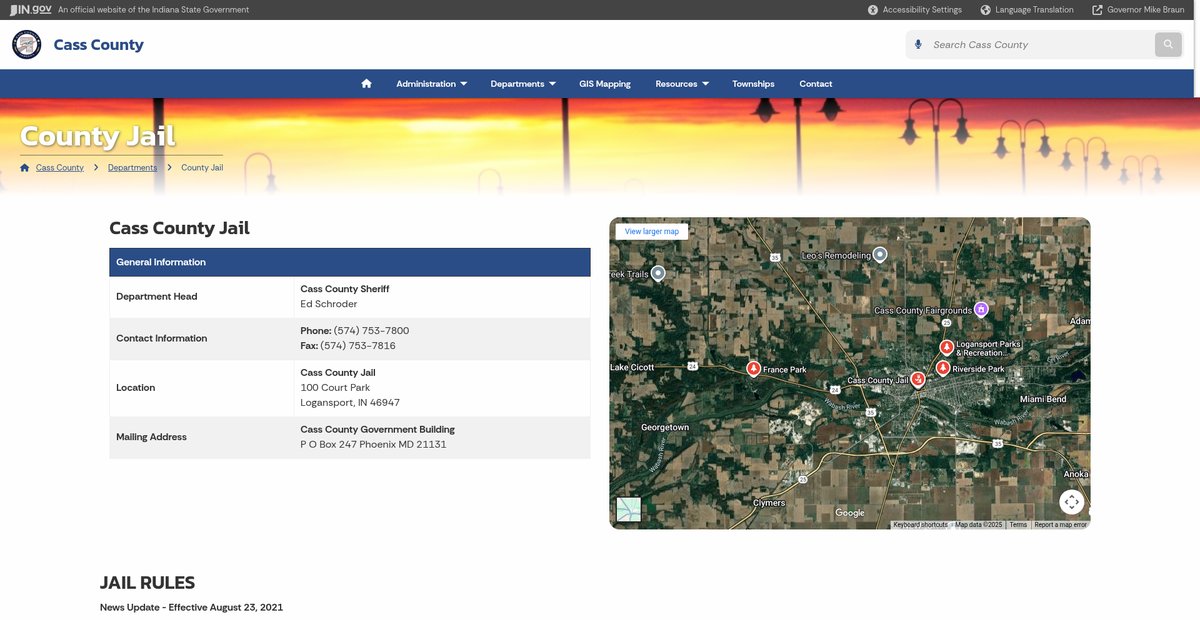This screenshot has height=620, width=1200.
Task: Click the Logansport, IN 46947 line
Action: pyautogui.click(x=350, y=403)
